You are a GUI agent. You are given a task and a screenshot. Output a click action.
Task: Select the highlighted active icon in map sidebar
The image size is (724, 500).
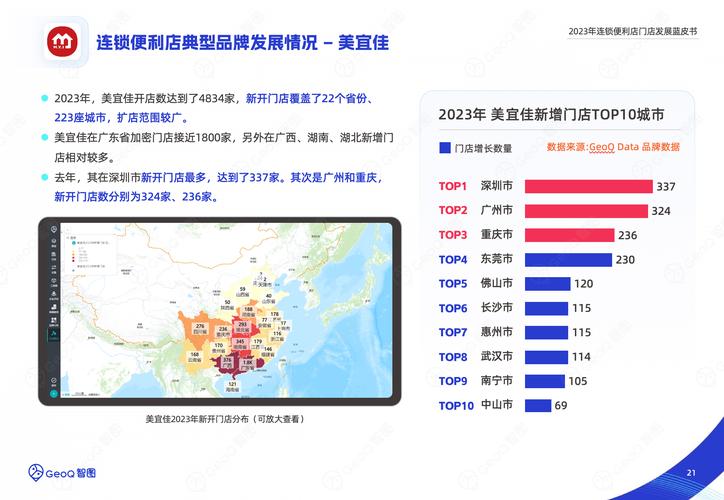[x=54, y=334]
